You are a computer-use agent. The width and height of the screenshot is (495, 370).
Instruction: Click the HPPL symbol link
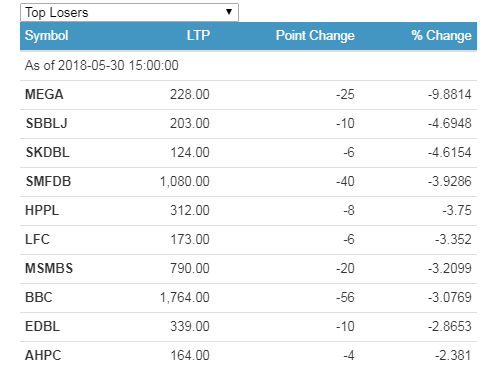pos(42,210)
